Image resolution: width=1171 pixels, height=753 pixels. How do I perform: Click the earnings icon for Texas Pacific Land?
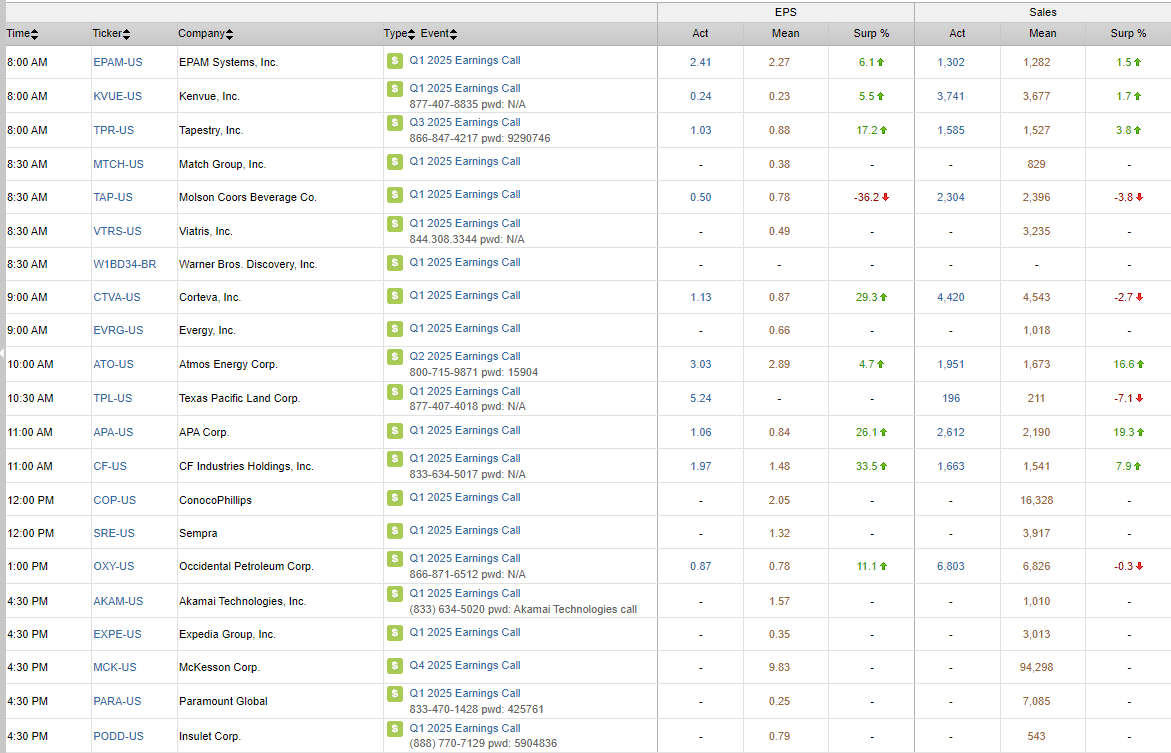[395, 391]
